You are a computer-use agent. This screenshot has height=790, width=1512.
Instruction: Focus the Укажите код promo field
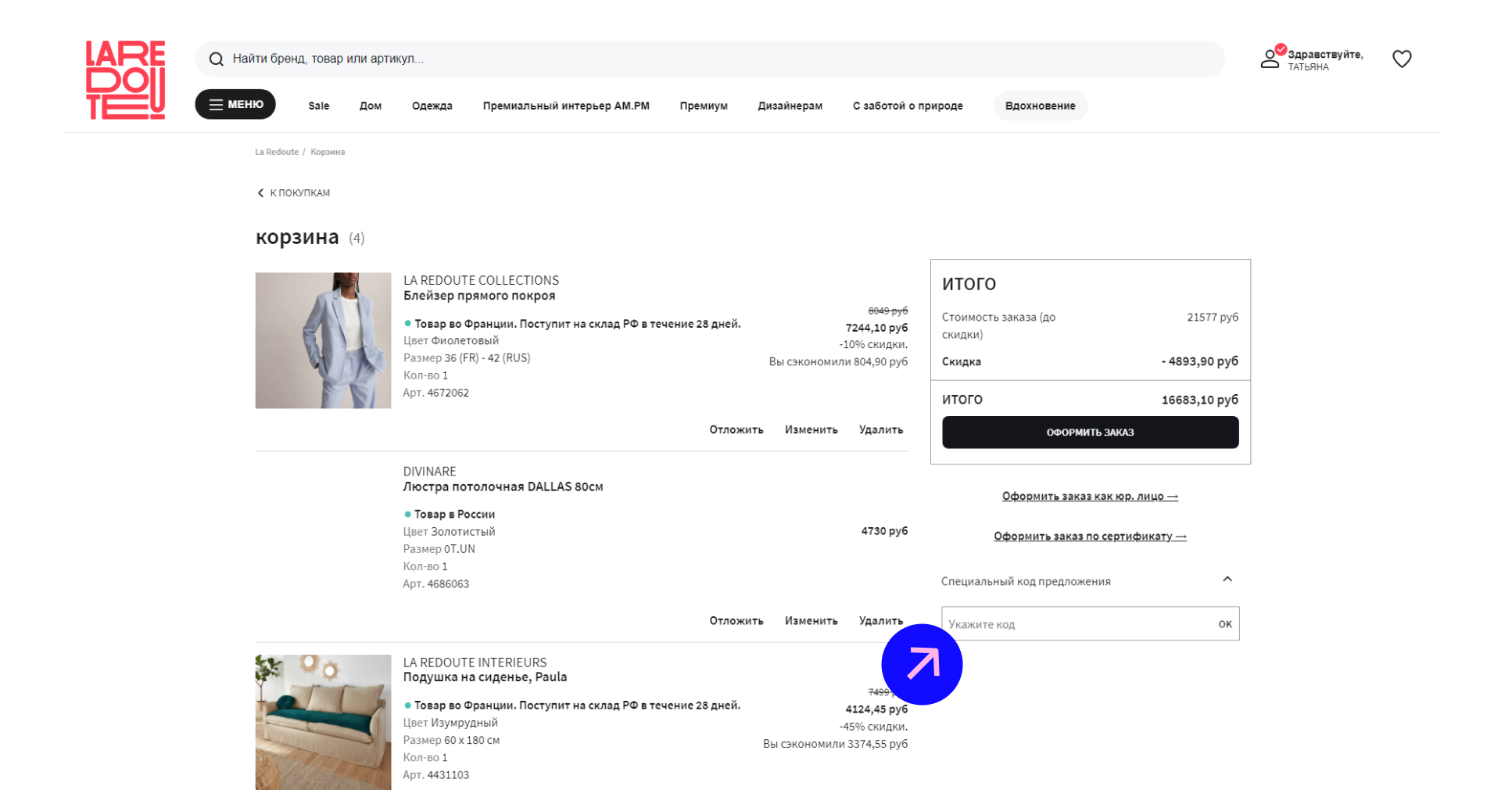1077,623
